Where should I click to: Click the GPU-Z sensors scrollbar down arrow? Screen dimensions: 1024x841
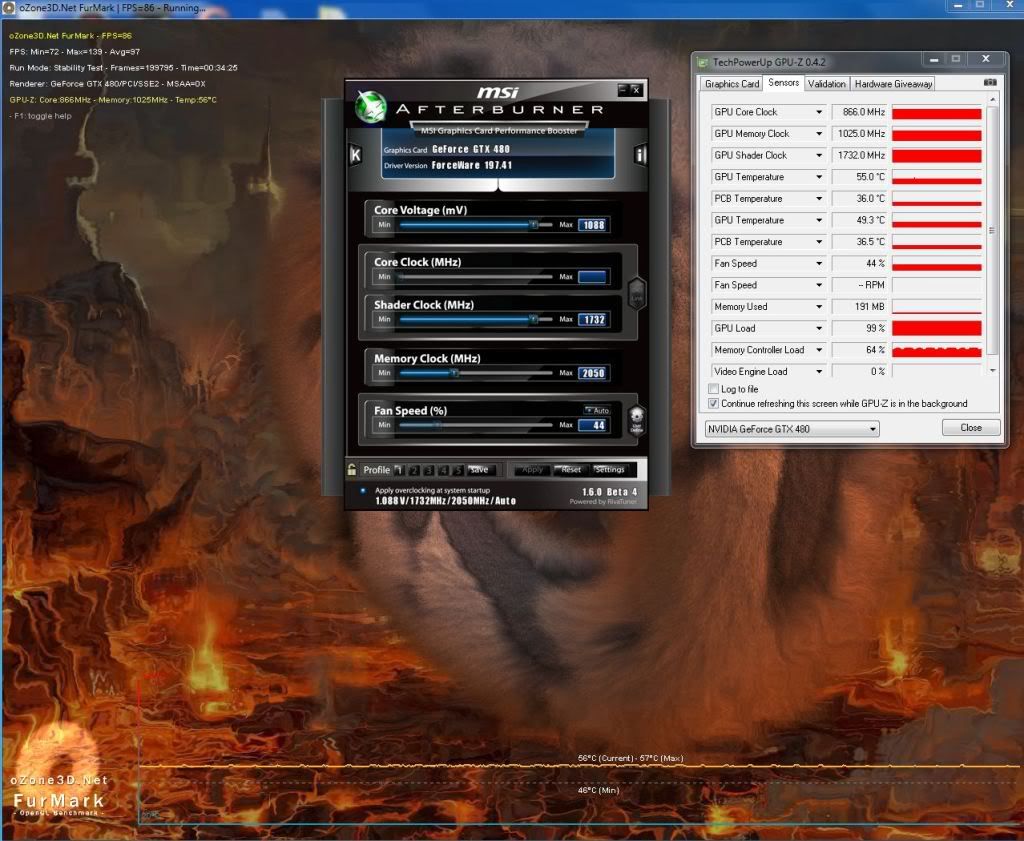click(x=993, y=371)
